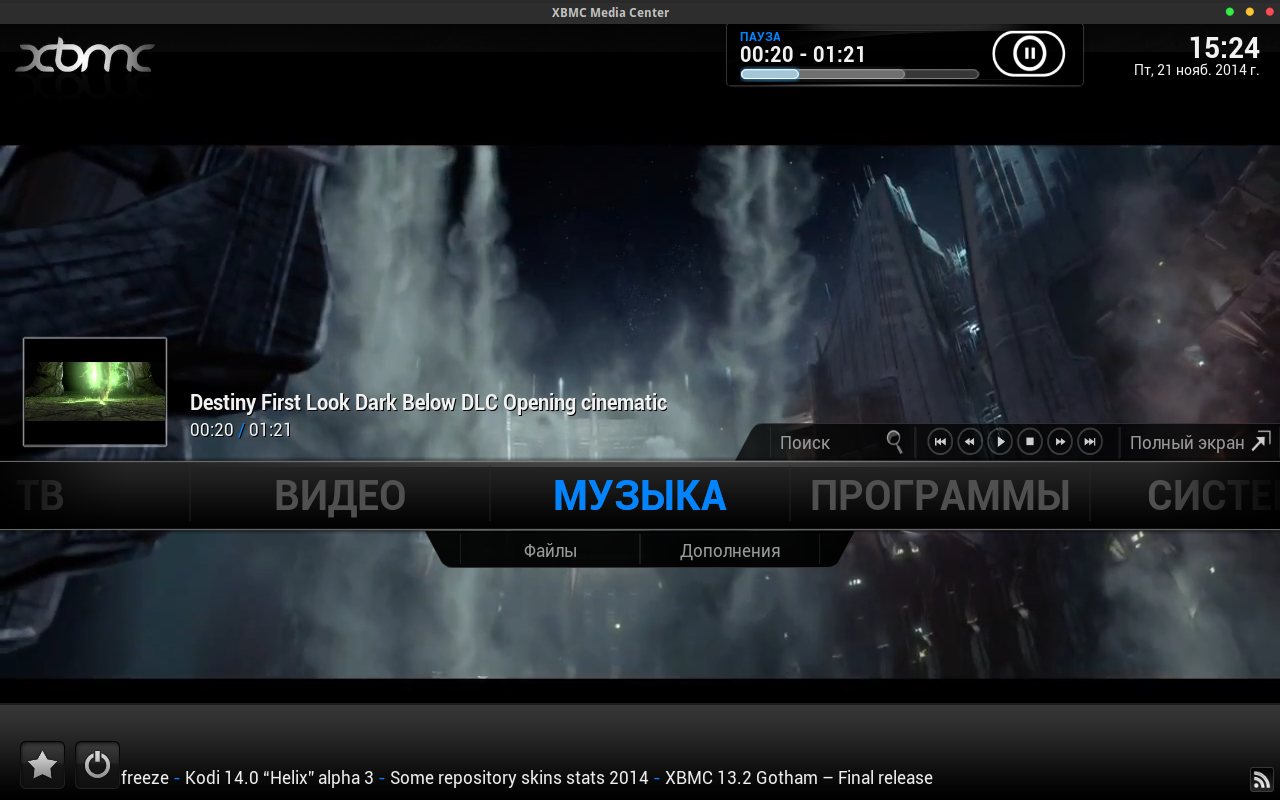Click the Destiny First Look video title
The height and width of the screenshot is (800, 1280).
click(x=428, y=403)
